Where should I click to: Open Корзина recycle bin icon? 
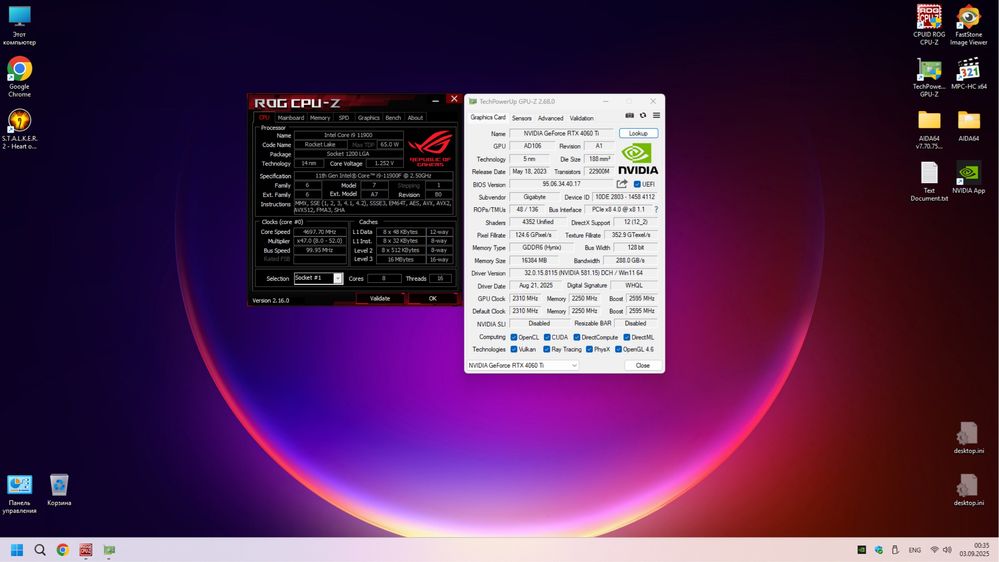(x=59, y=490)
